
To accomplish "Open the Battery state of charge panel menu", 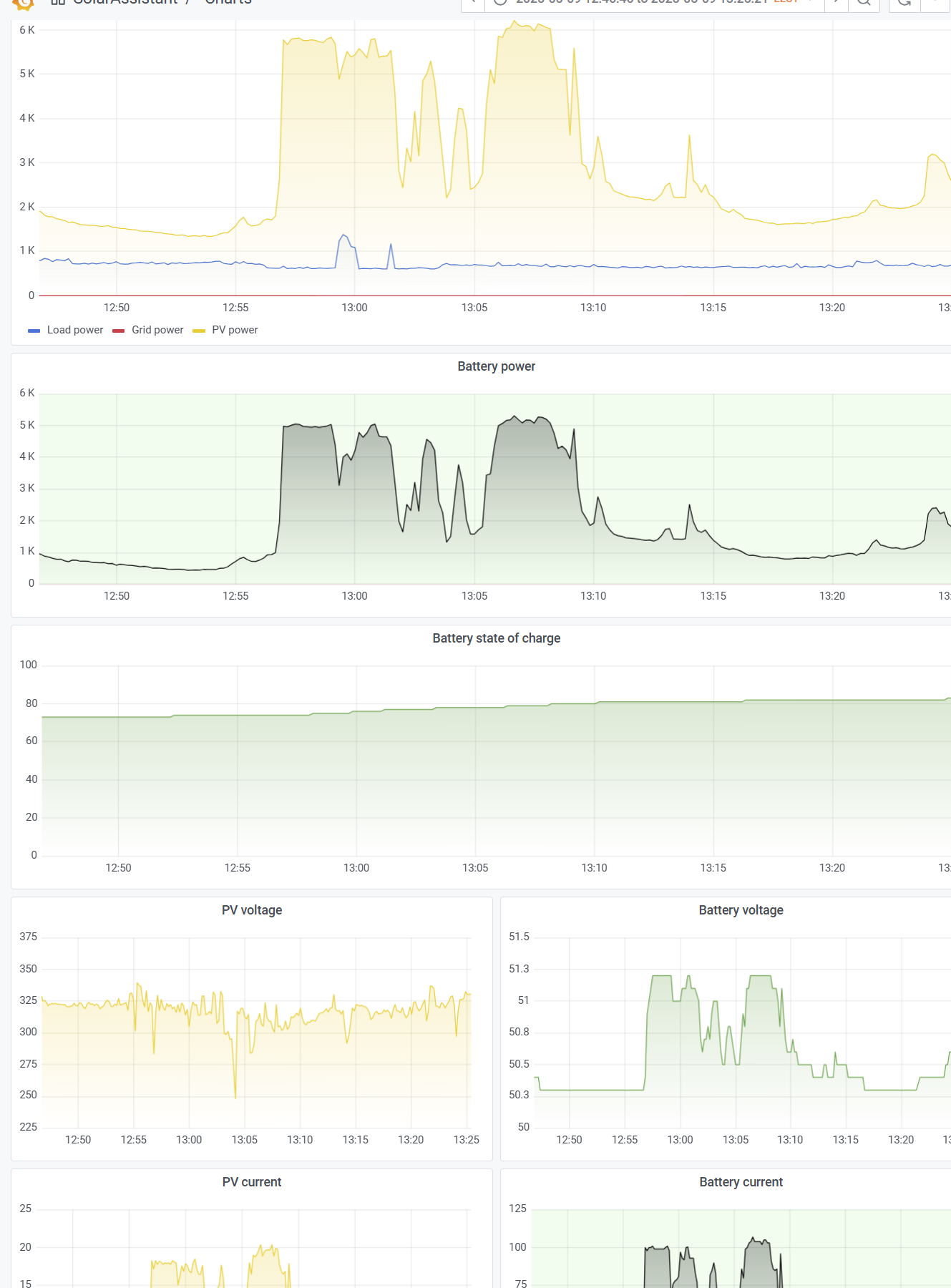I will (496, 638).
